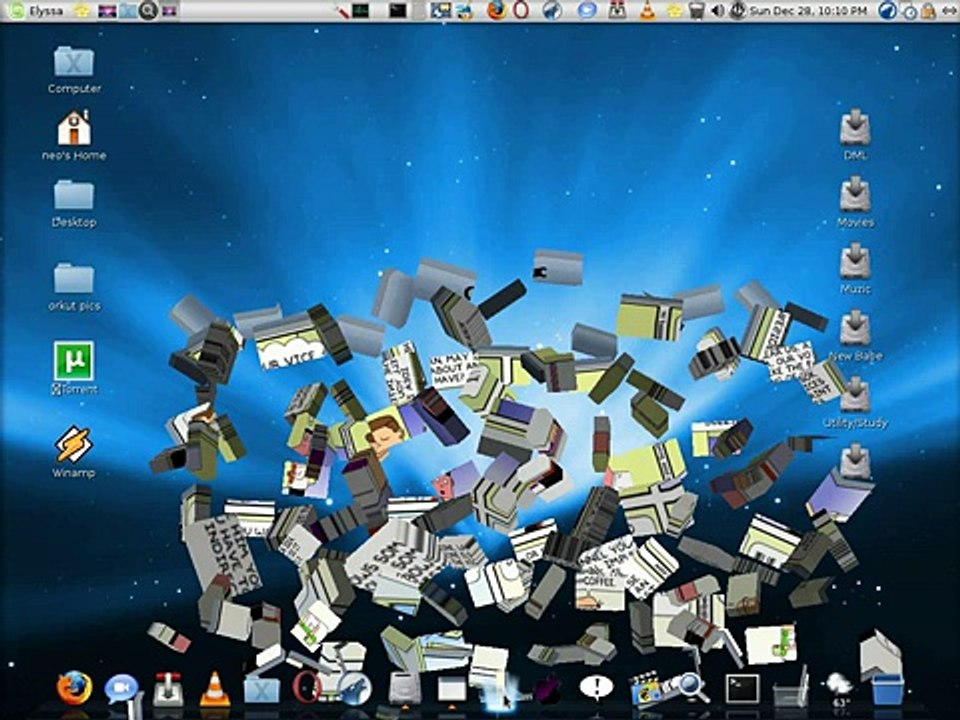Screen dimensions: 960x720
Task: Open the Computer desktop icon
Action: tap(74, 69)
